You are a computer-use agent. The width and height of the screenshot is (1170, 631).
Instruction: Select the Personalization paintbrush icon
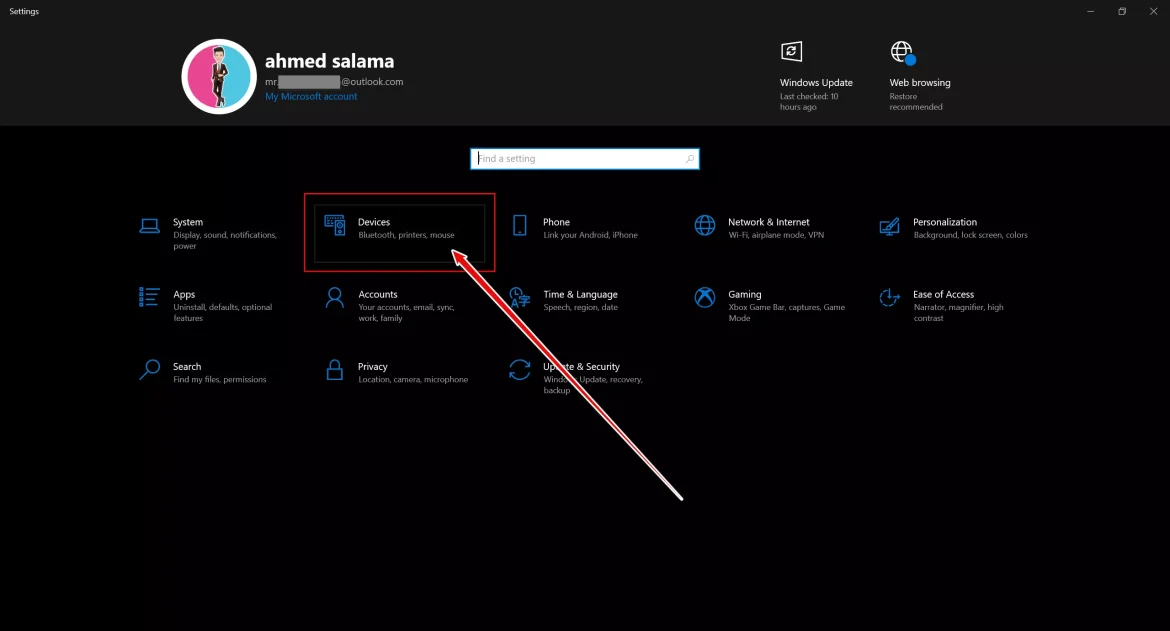(889, 226)
